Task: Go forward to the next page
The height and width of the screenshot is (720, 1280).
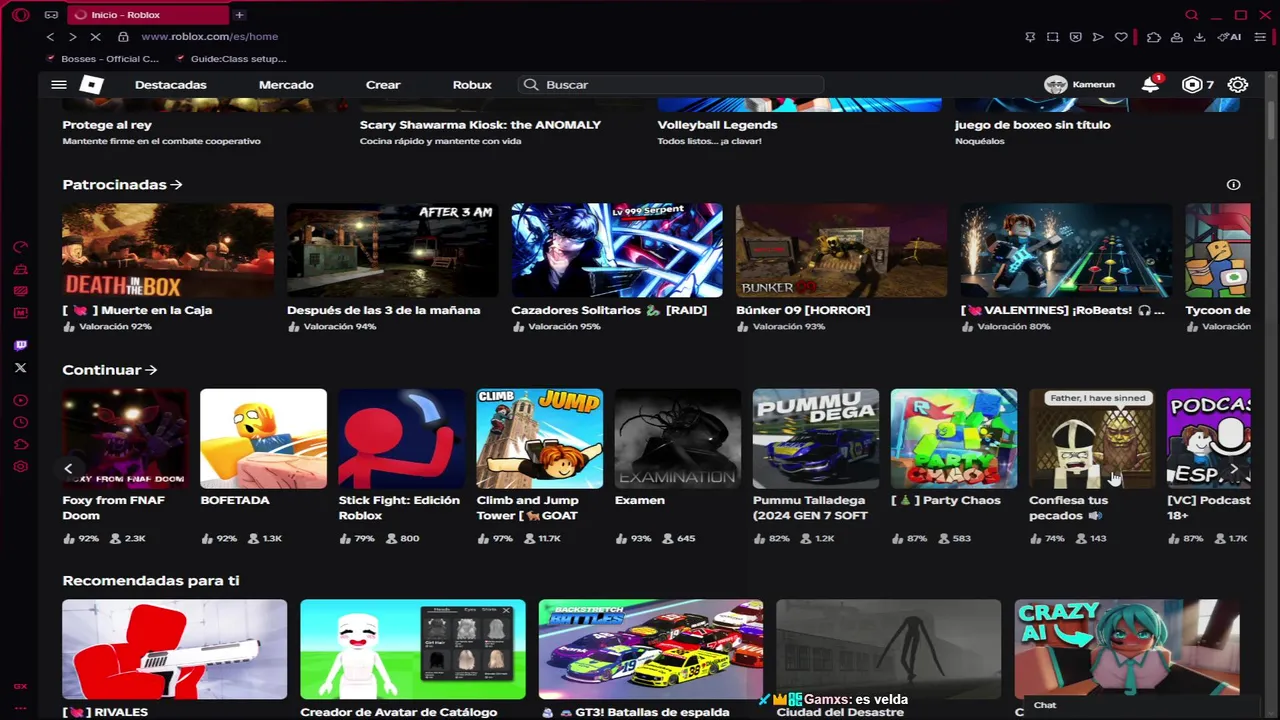Action: click(x=72, y=37)
